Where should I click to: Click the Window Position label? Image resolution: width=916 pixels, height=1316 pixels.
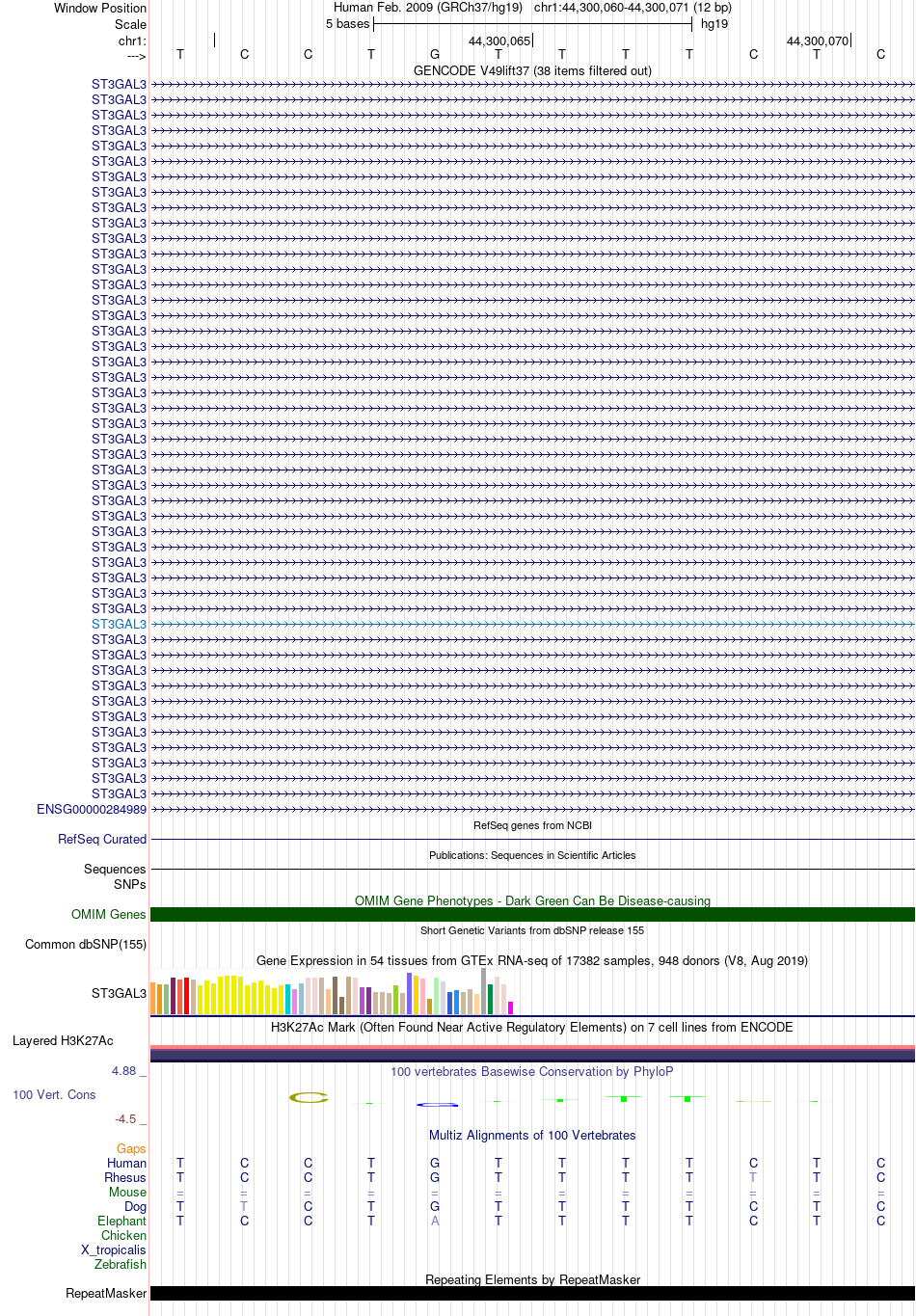[x=100, y=8]
